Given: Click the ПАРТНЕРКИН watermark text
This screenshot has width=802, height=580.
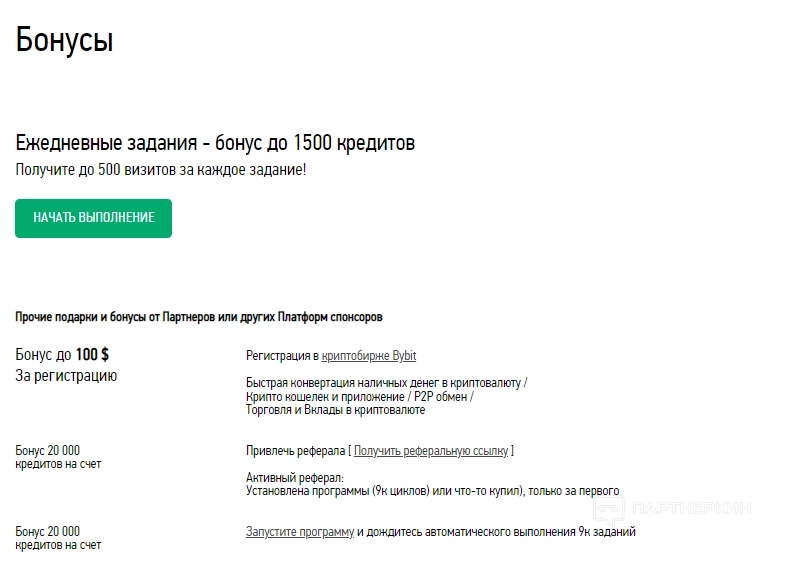Looking at the screenshot, I should point(692,508).
